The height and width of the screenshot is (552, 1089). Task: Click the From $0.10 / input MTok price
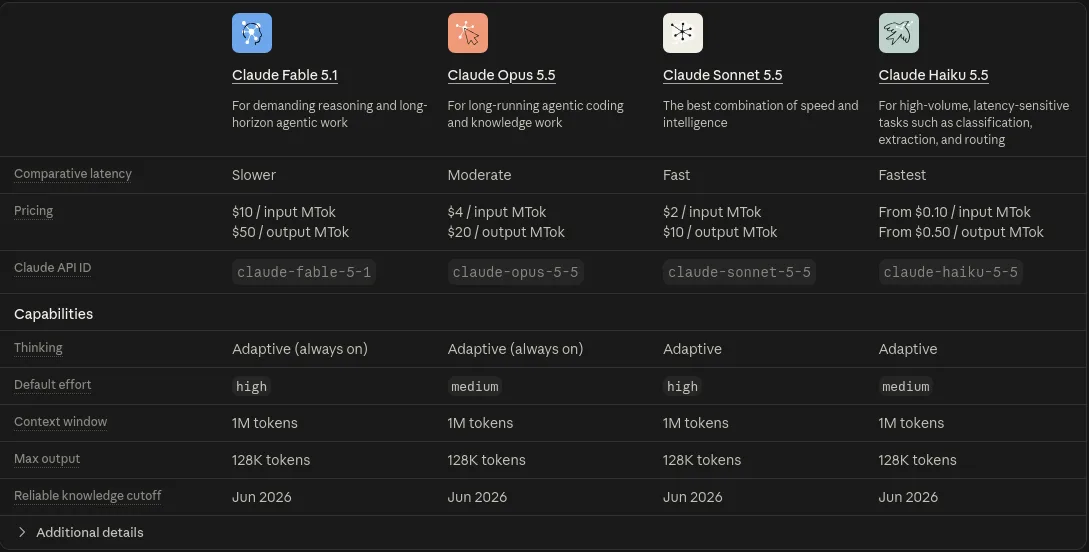(954, 212)
